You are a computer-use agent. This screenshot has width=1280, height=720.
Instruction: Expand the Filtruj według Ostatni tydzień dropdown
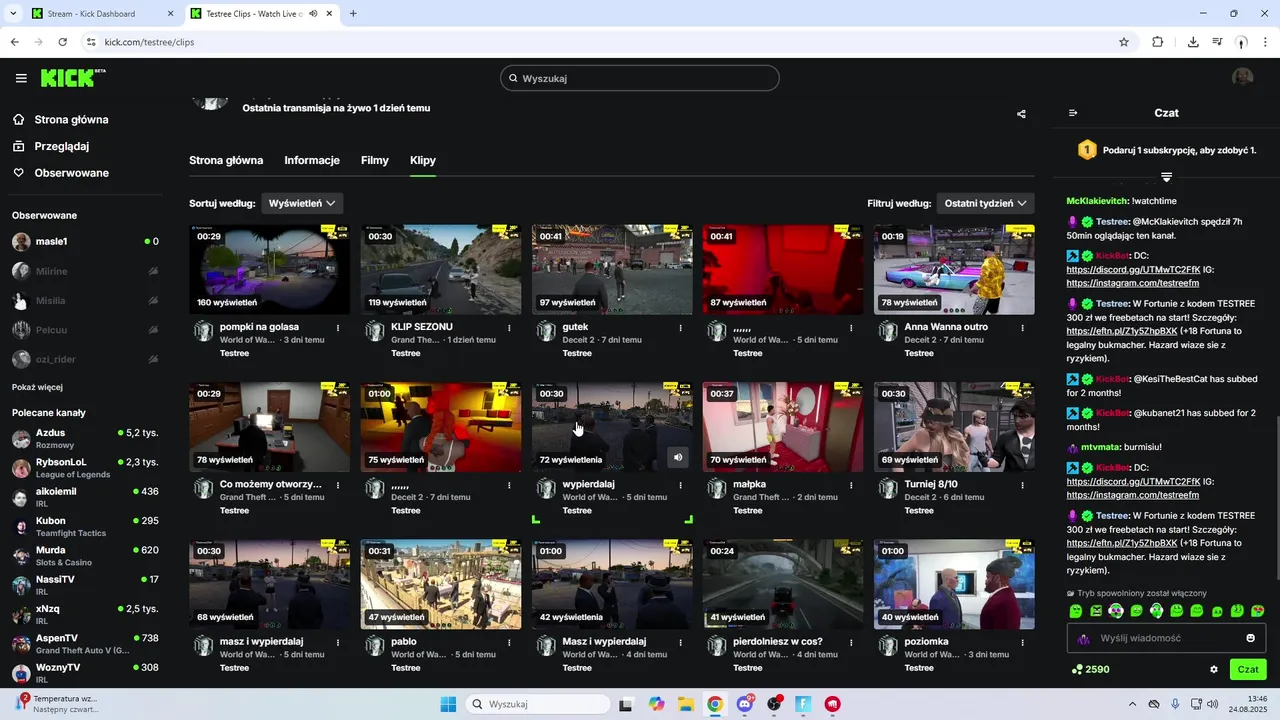click(x=986, y=203)
